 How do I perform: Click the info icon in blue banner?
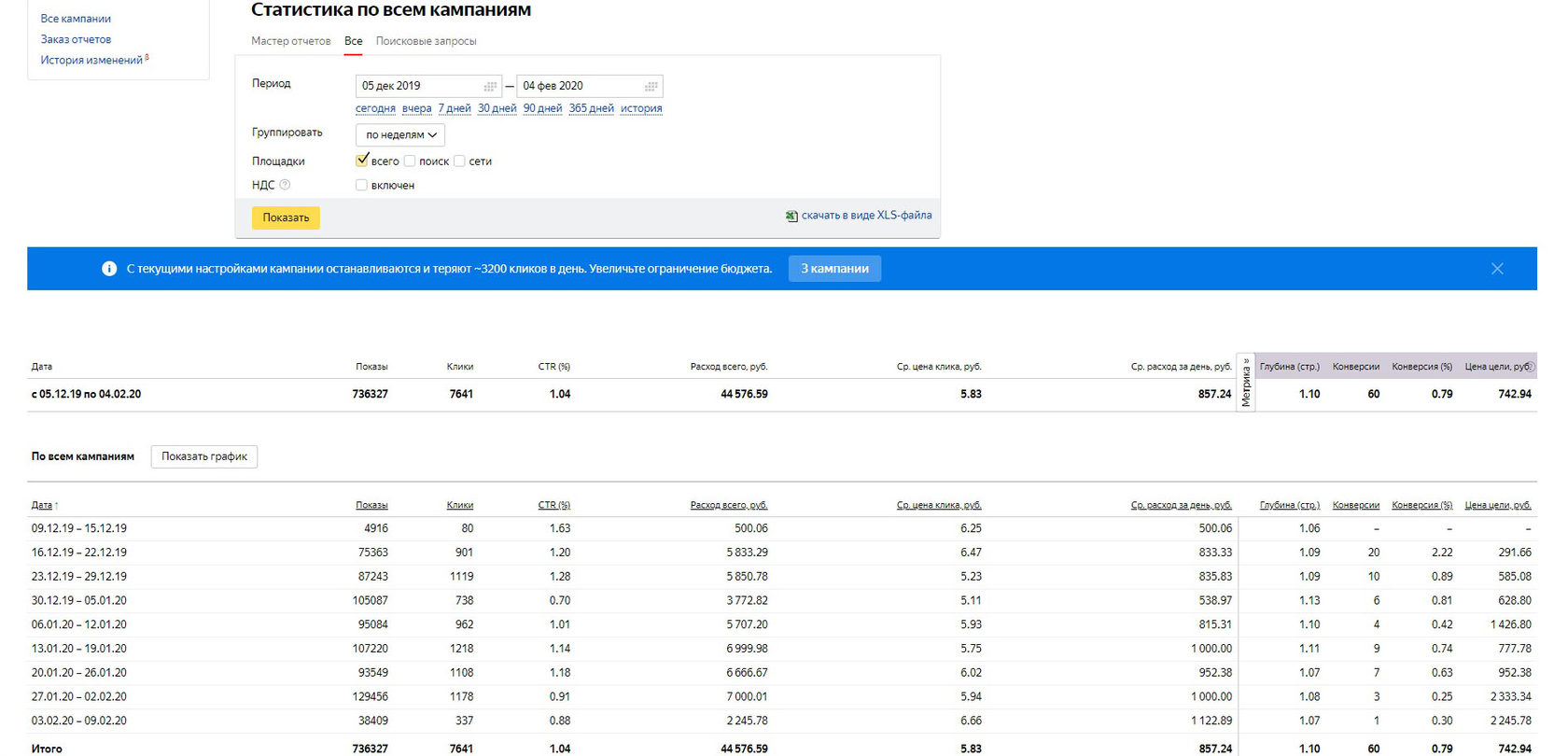point(109,269)
